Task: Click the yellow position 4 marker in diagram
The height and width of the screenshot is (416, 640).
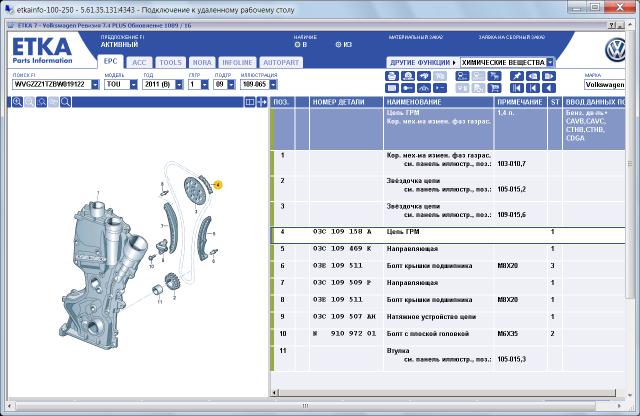Action: (x=218, y=185)
